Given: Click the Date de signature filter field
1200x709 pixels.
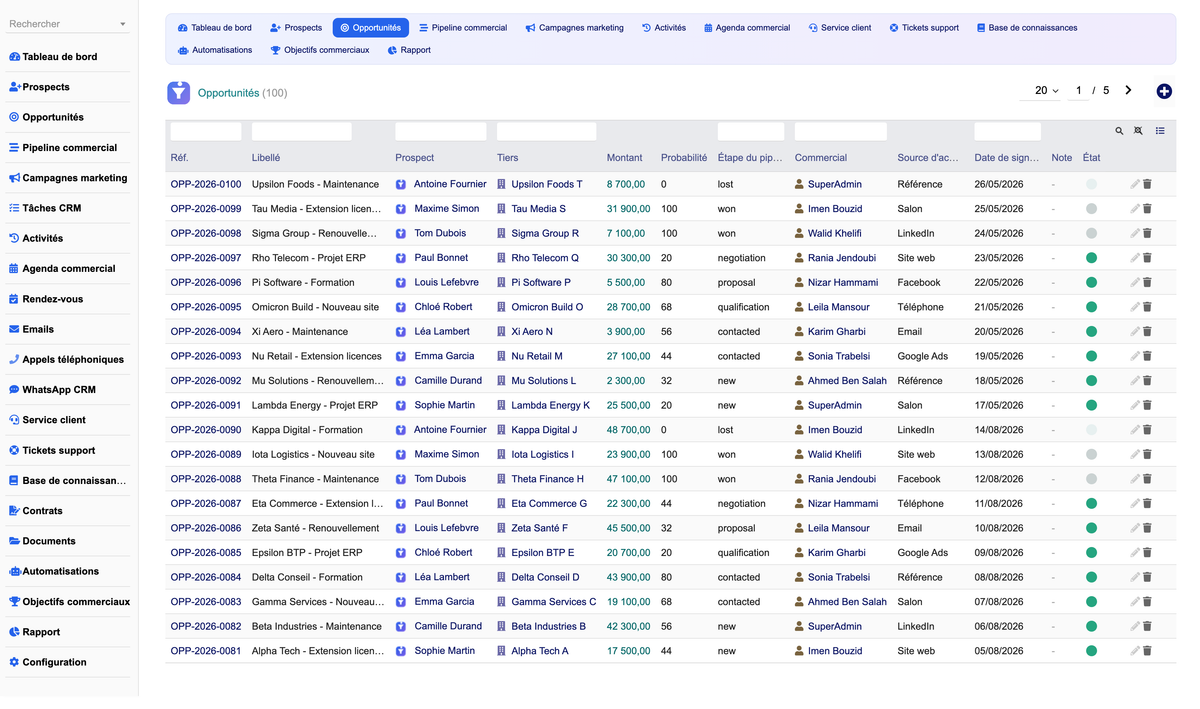Looking at the screenshot, I should [x=1008, y=131].
